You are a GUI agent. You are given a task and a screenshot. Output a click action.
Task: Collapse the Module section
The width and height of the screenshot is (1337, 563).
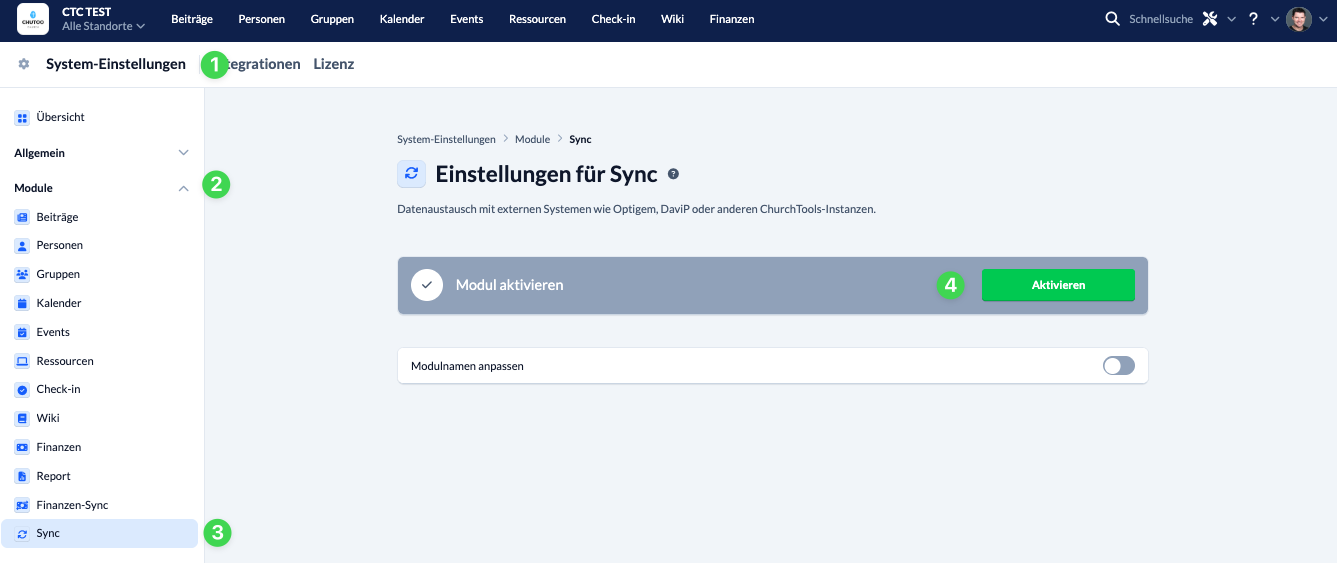[183, 188]
